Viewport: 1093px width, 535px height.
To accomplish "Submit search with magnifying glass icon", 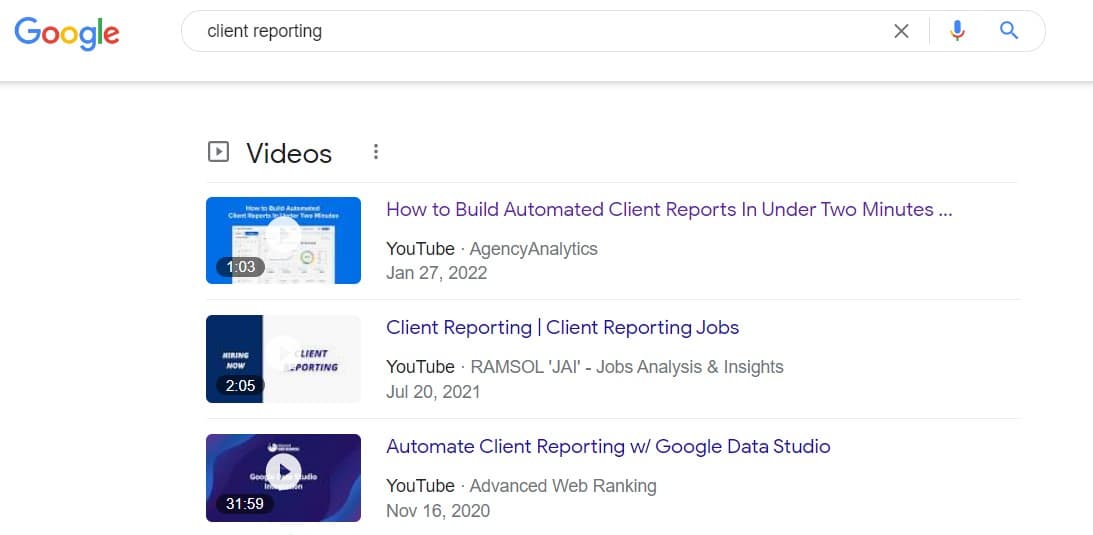I will coord(1009,30).
